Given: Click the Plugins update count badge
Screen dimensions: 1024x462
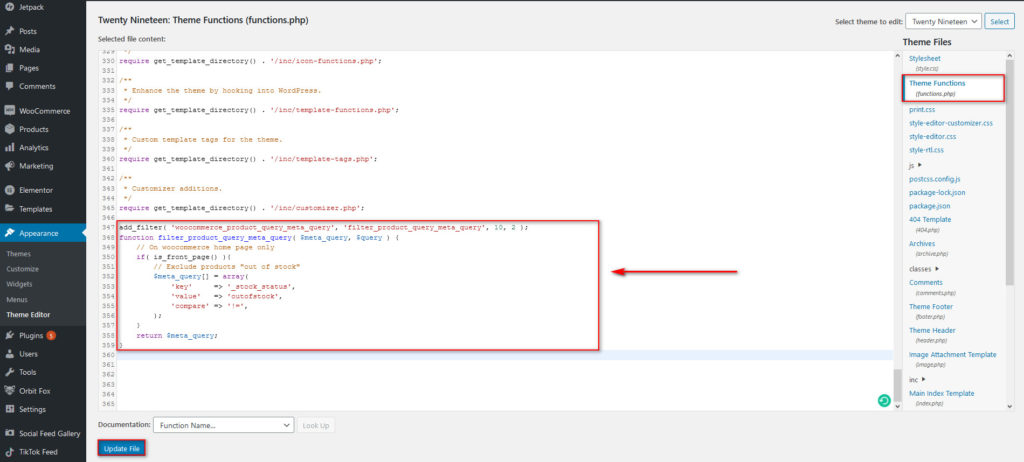Looking at the screenshot, I should (x=51, y=336).
